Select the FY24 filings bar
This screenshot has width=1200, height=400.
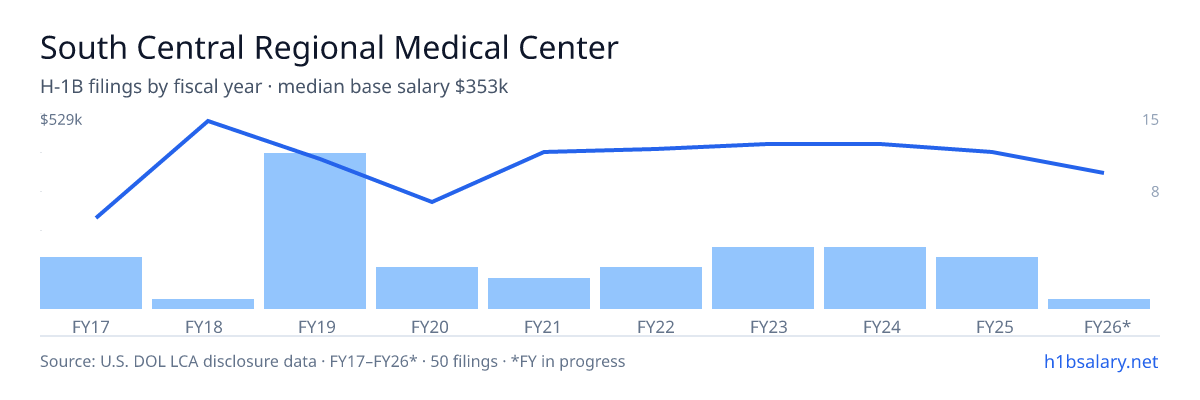(x=875, y=278)
